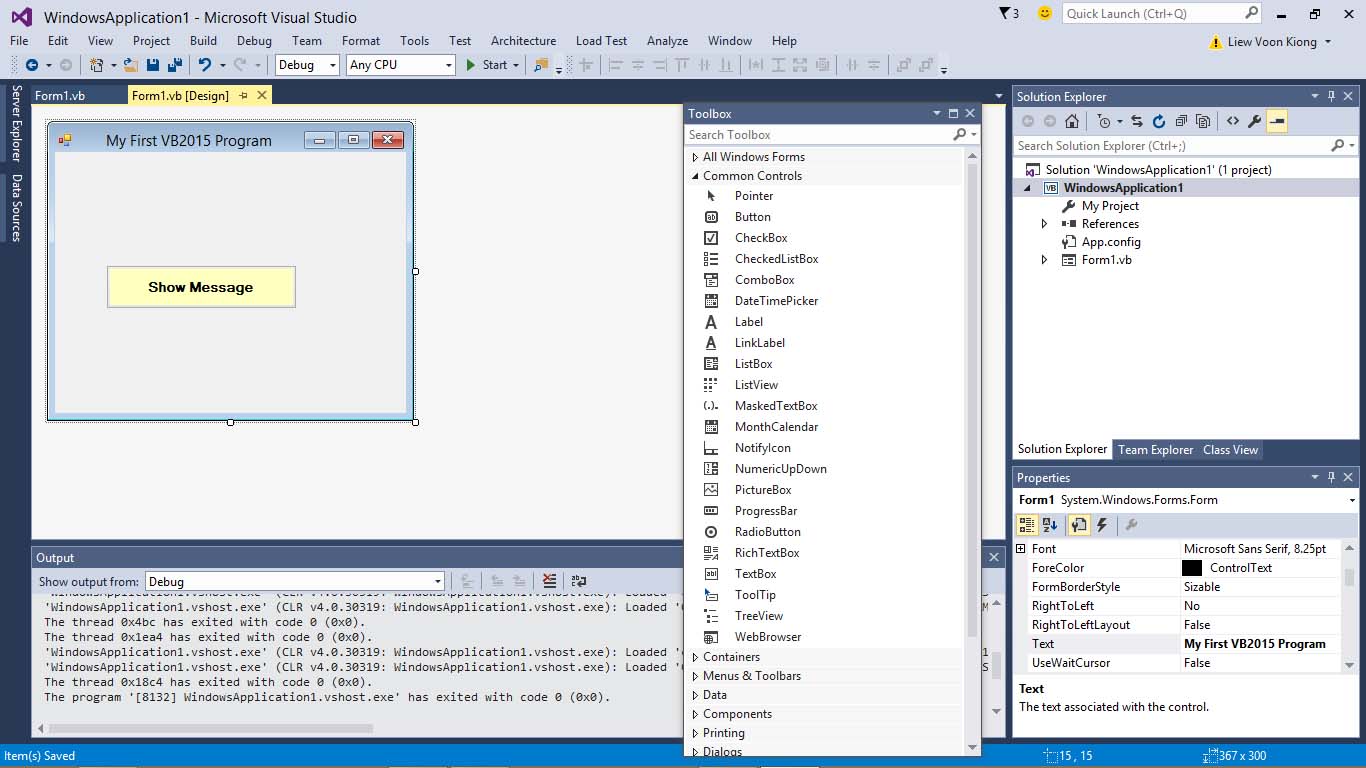Toggle auto-hide pin on the Toolbox panel
1366x768 pixels.
pyautogui.click(x=954, y=113)
